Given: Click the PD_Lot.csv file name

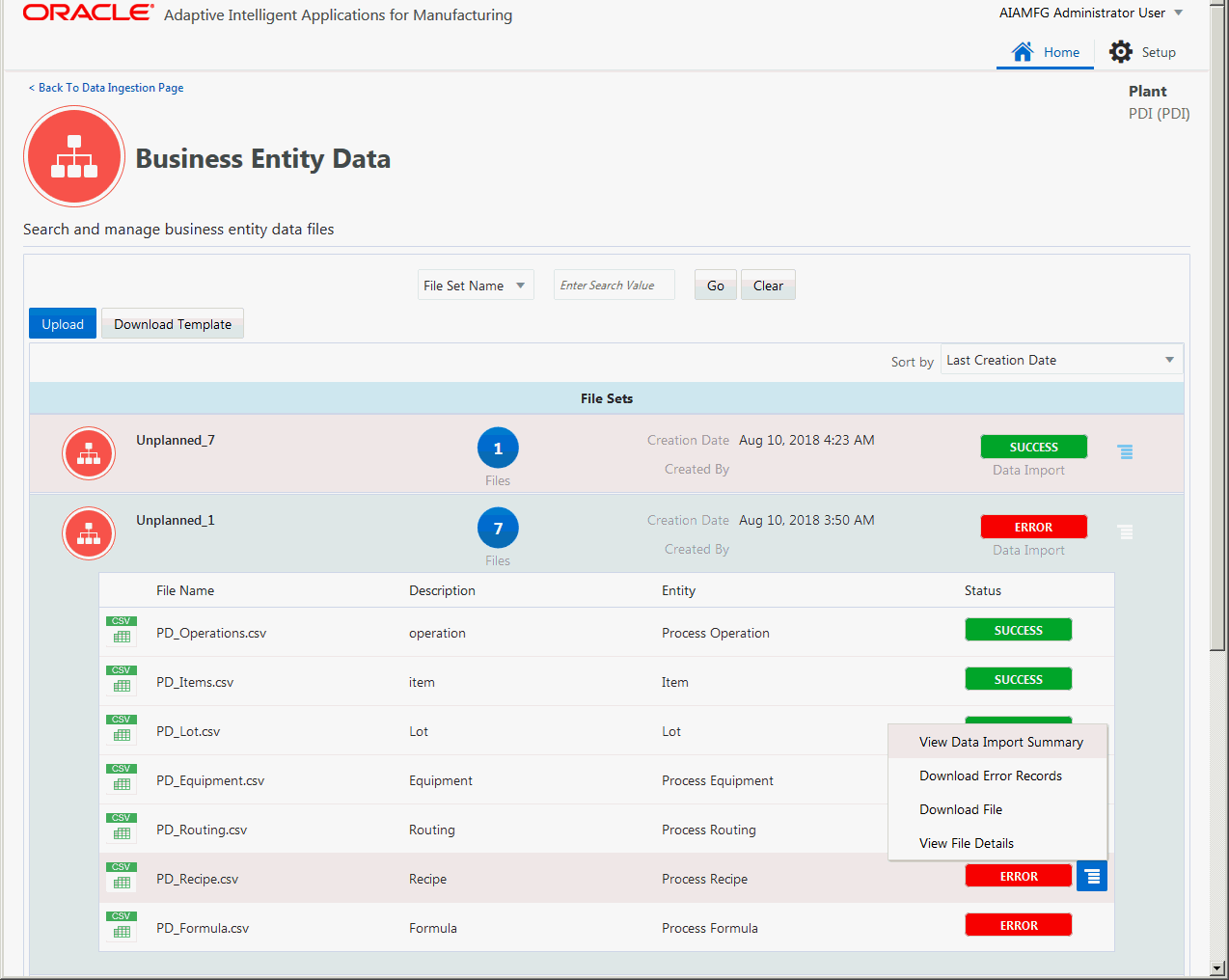Looking at the screenshot, I should 188,732.
